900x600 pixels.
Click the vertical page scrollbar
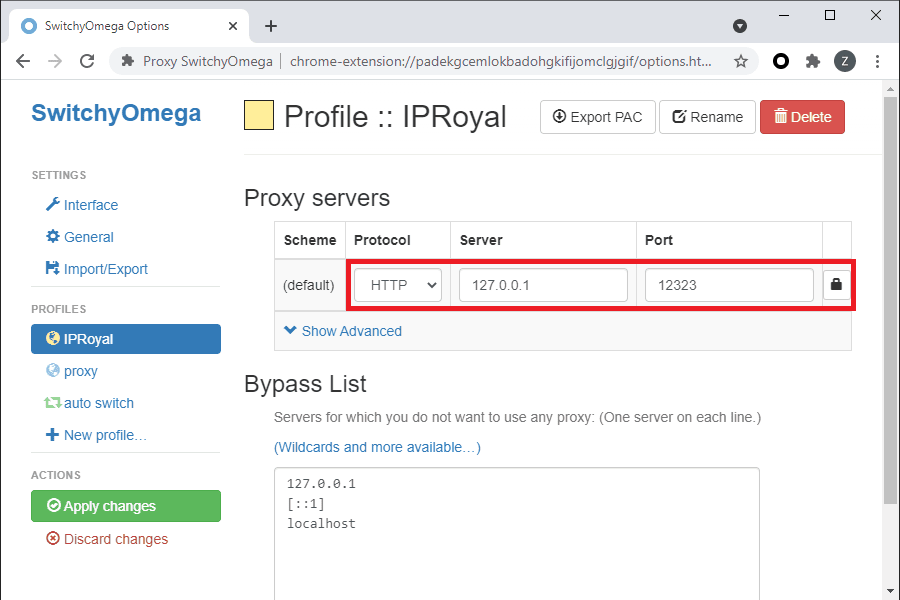tap(890, 301)
